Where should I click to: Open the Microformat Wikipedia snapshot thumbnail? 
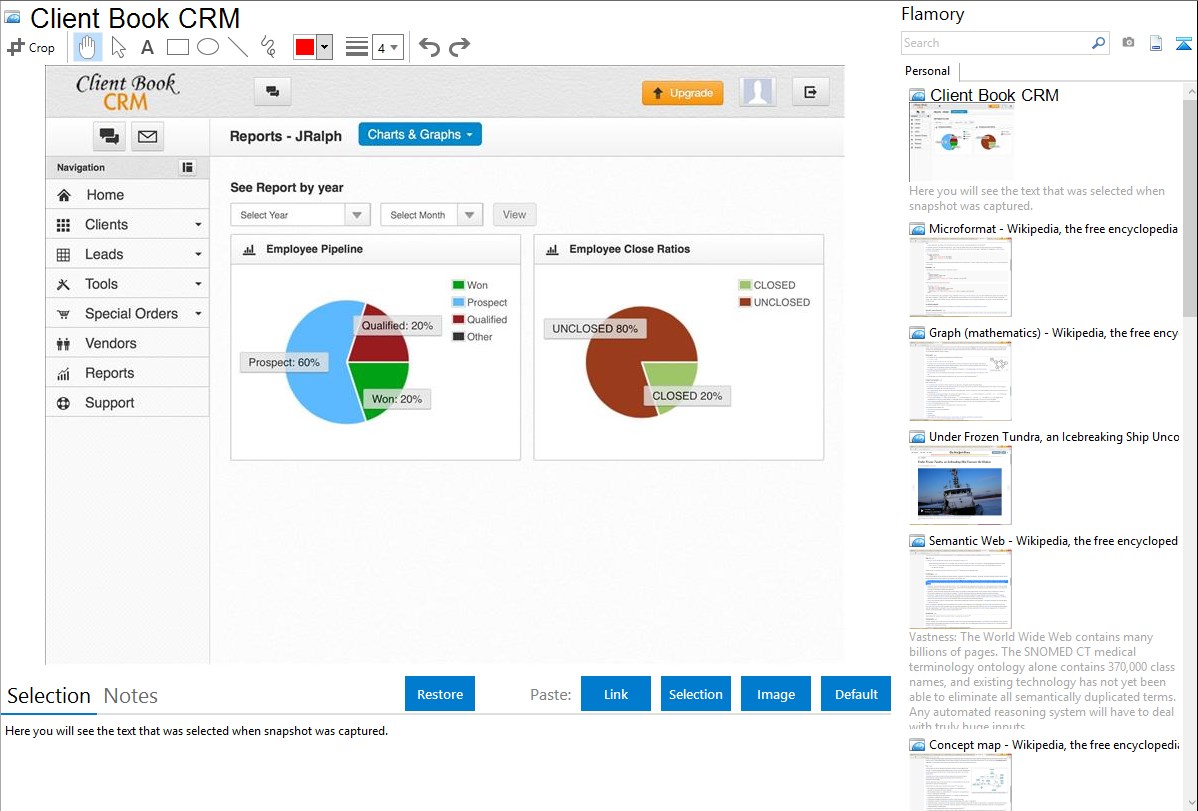pos(961,277)
